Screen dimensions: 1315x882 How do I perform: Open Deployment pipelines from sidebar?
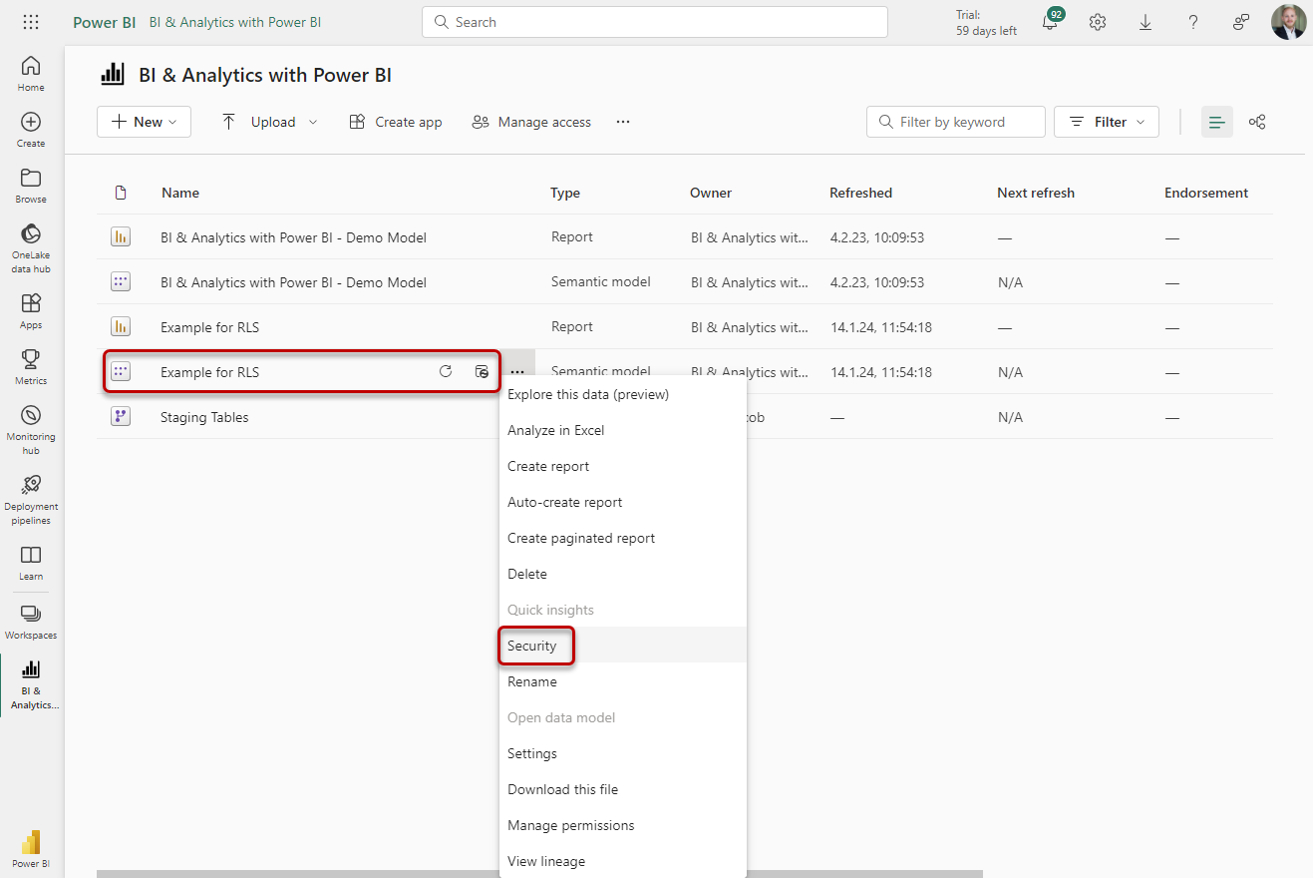[x=31, y=498]
